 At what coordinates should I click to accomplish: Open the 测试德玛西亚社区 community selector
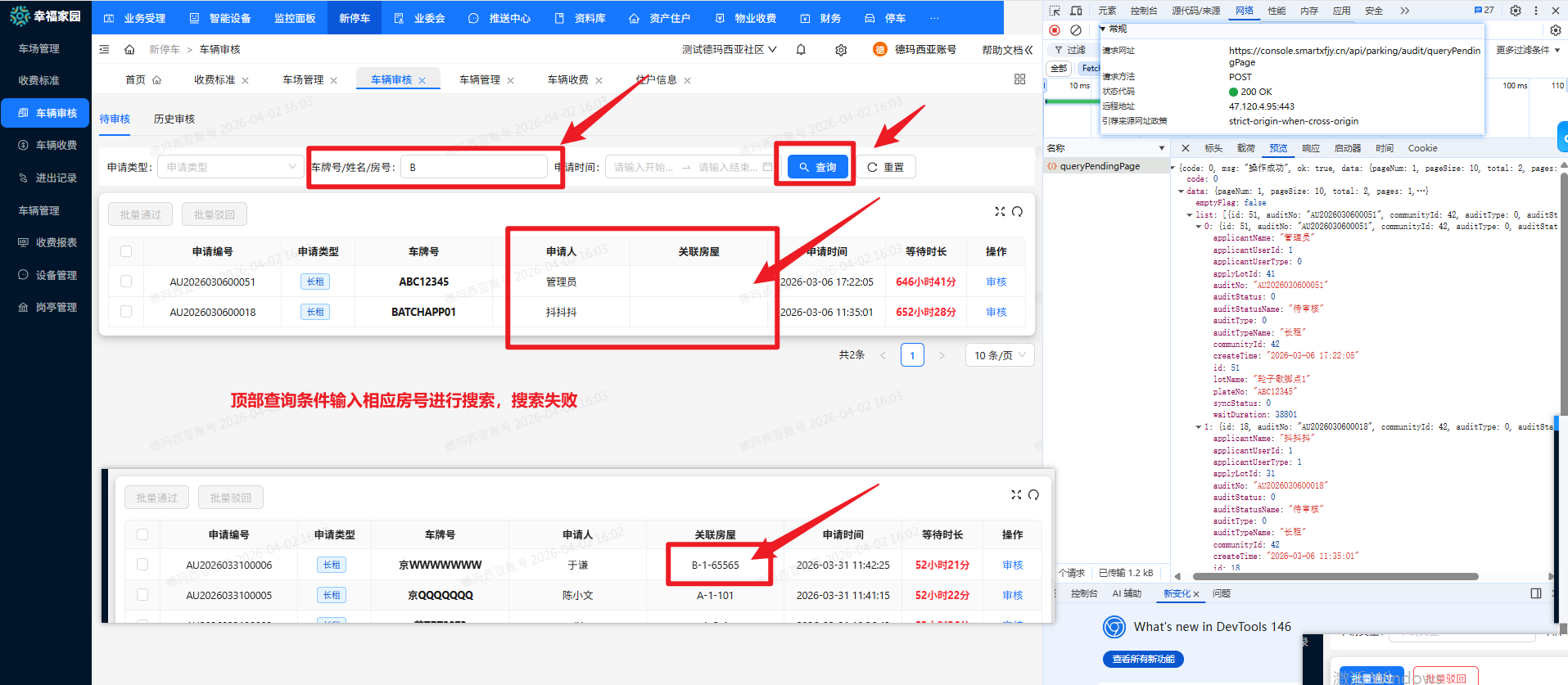[729, 50]
